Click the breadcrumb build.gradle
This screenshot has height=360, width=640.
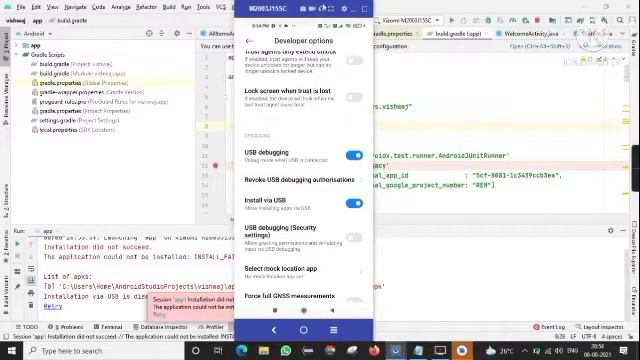[x=68, y=20]
